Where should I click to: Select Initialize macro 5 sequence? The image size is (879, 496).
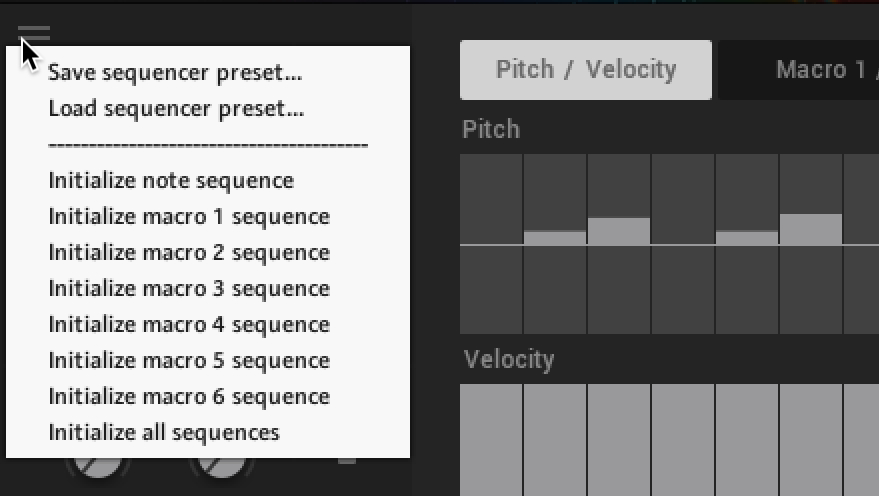click(x=189, y=360)
